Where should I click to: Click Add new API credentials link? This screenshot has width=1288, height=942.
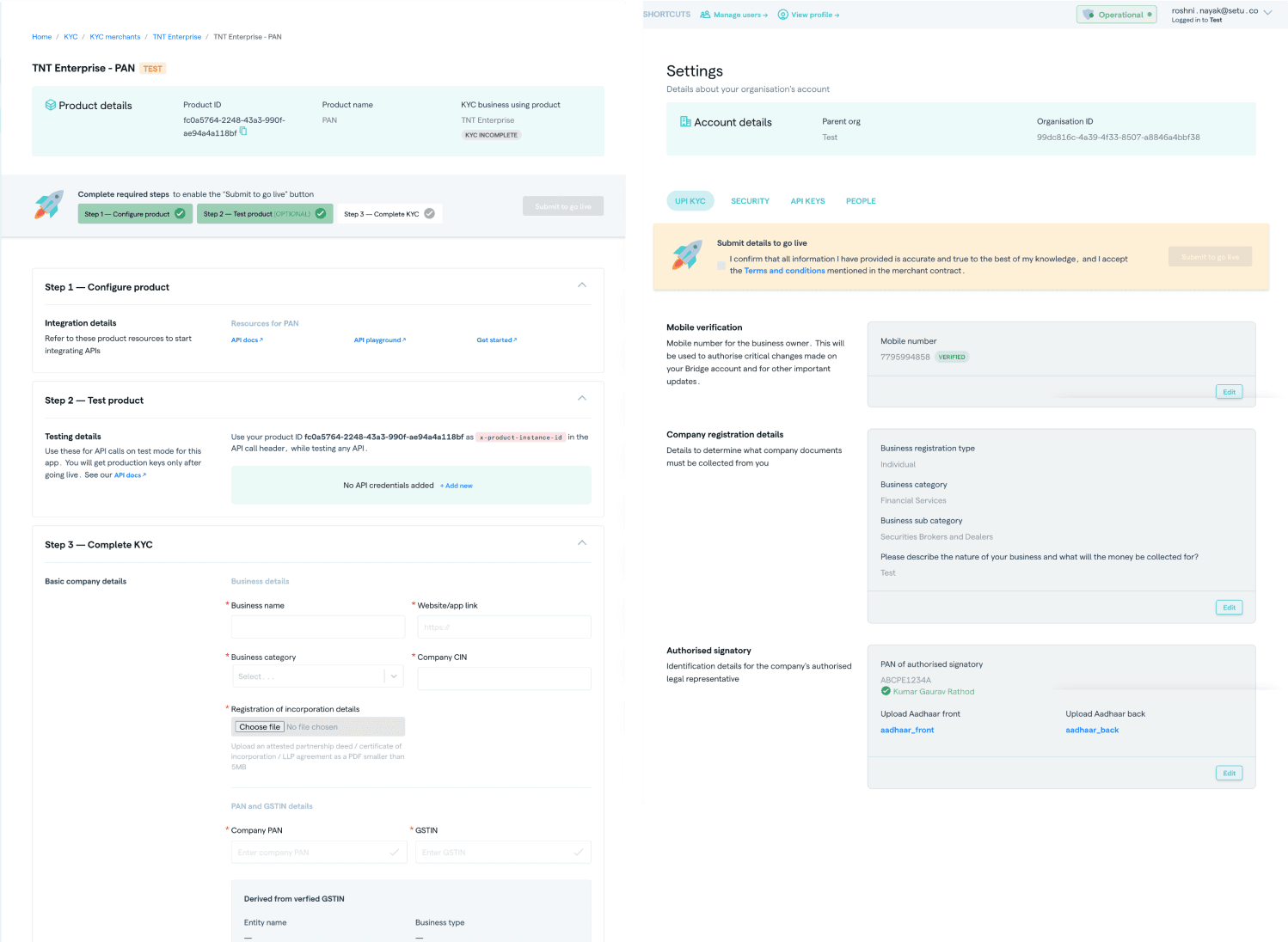point(457,486)
